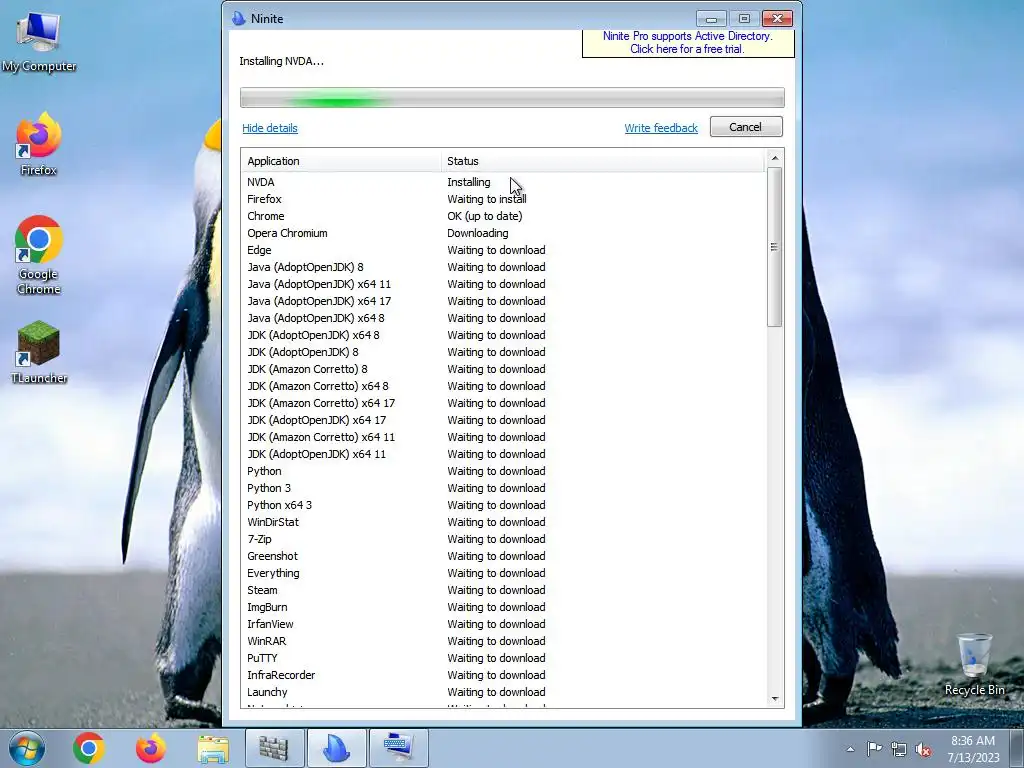Open My Computer desktop icon
1024x768 pixels.
39,42
